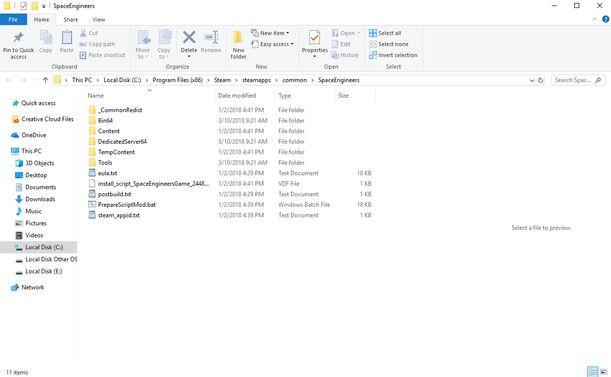Click the Edit ribbon button
Image resolution: width=611 pixels, height=377 pixels.
tap(341, 44)
